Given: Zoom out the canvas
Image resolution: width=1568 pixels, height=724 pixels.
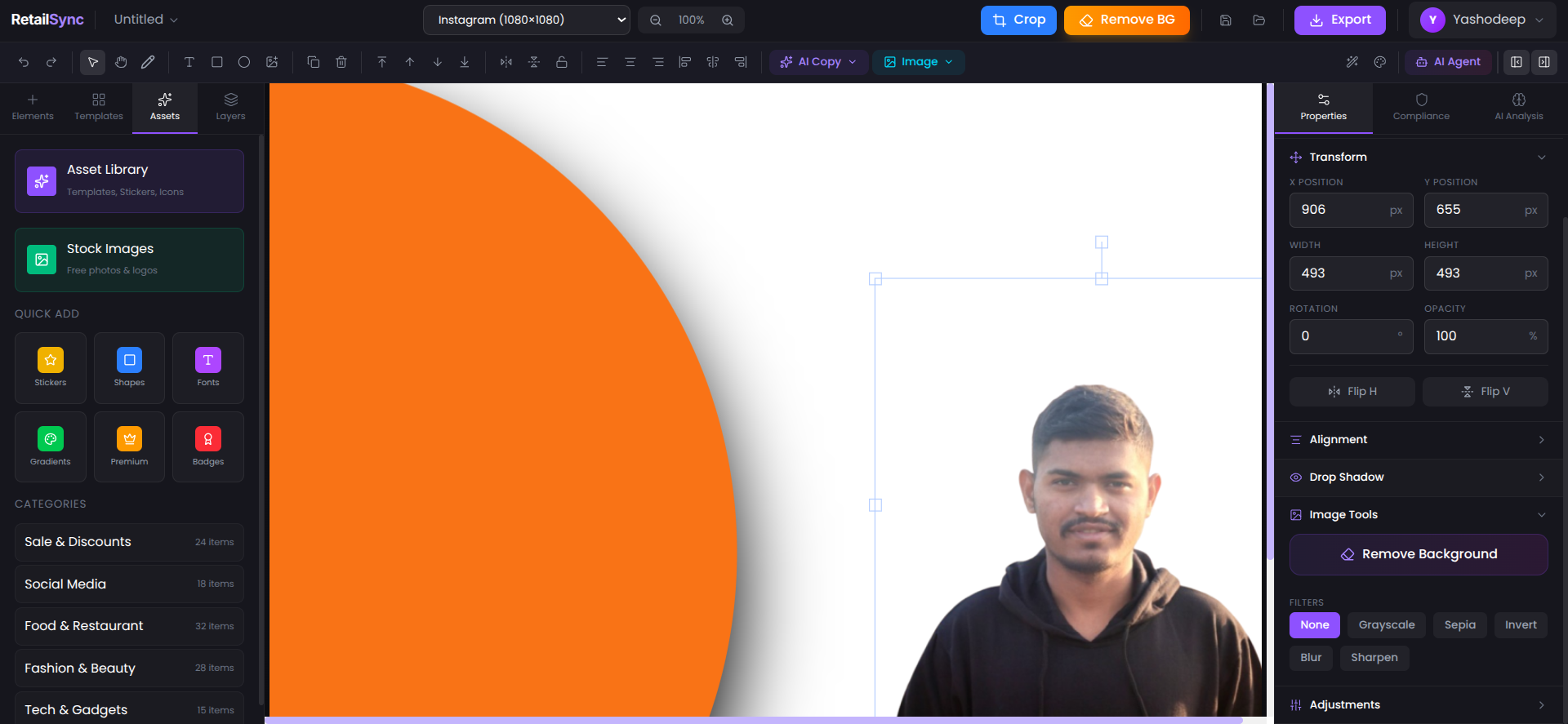Looking at the screenshot, I should [656, 20].
